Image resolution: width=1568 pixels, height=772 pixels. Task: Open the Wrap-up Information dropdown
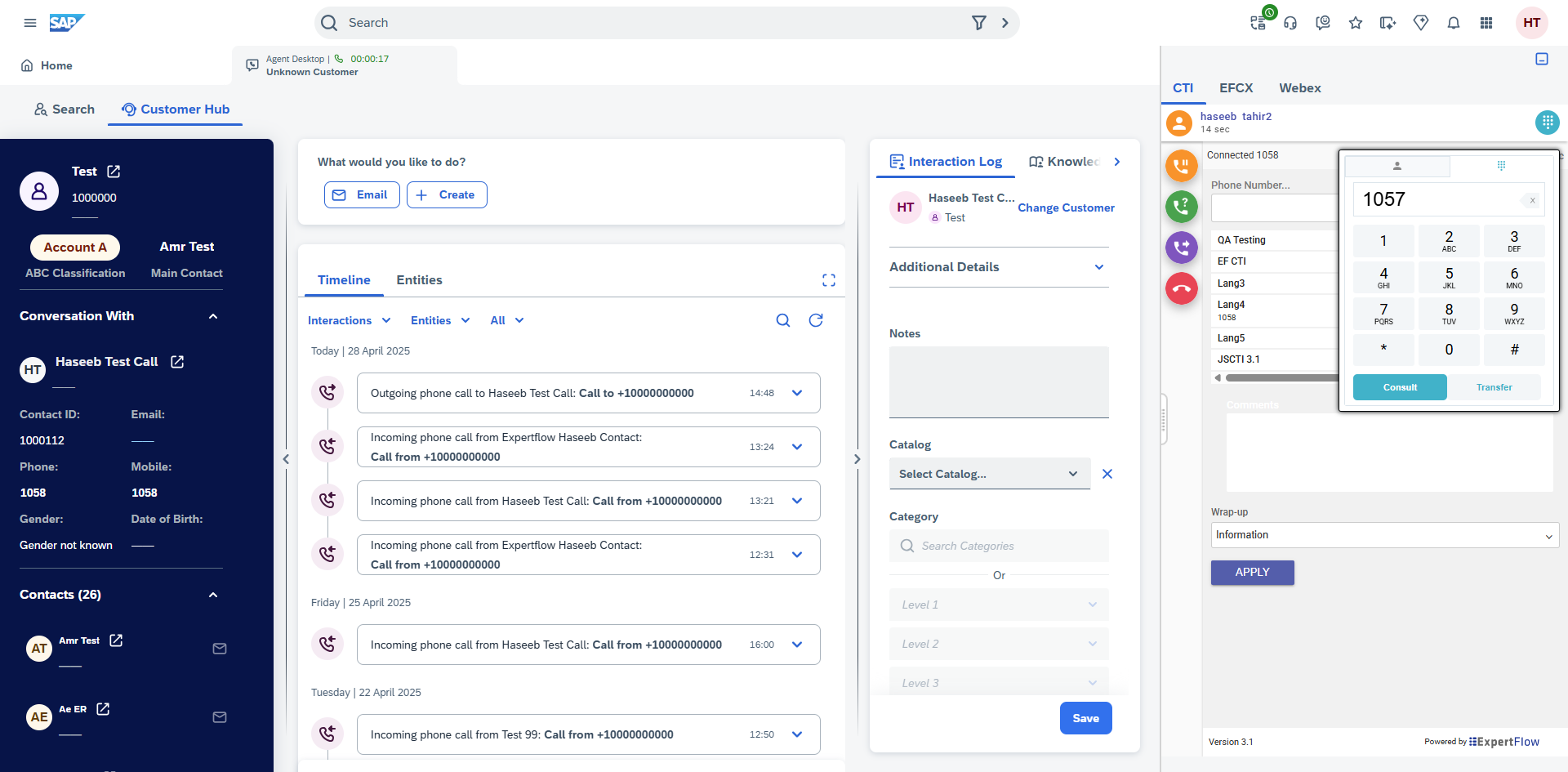[x=1383, y=535]
